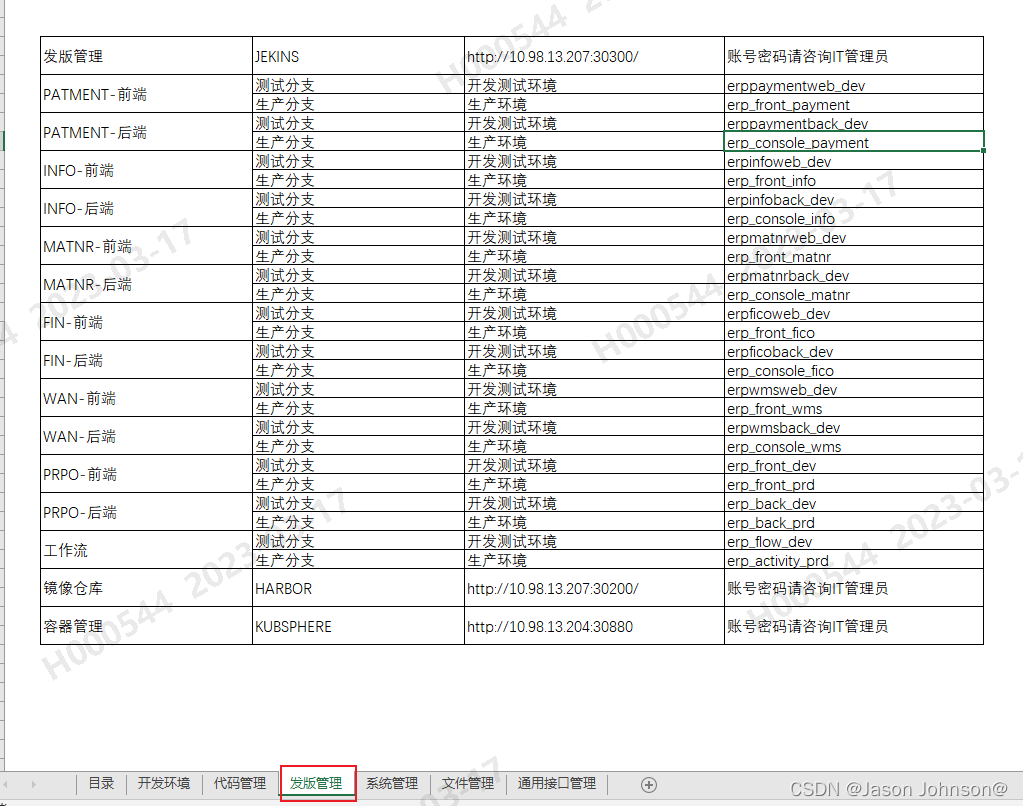Open the 系统管理 sheet tab
The height and width of the screenshot is (806, 1023).
pos(392,783)
